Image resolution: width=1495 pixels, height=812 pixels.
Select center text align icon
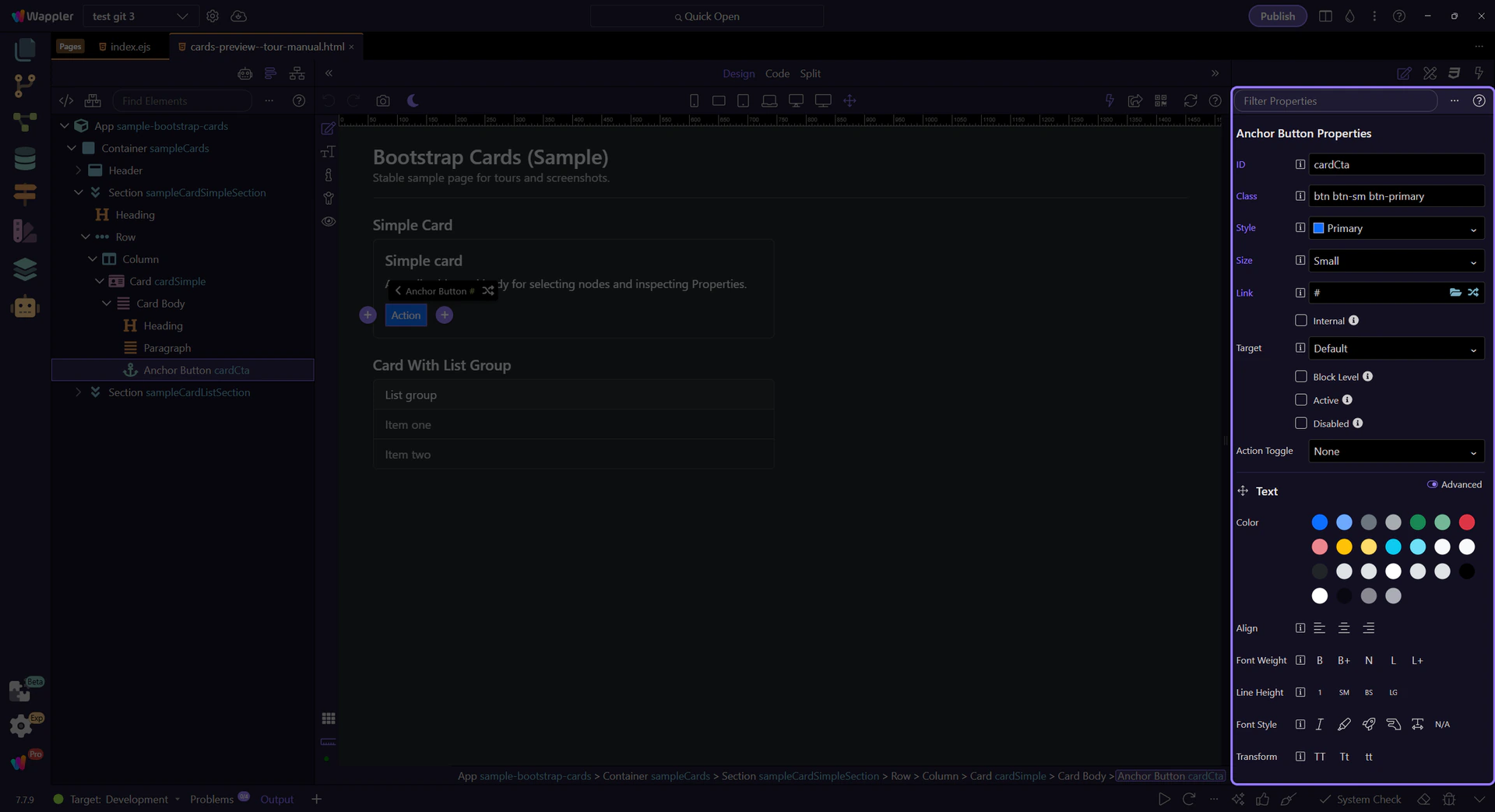[1343, 628]
